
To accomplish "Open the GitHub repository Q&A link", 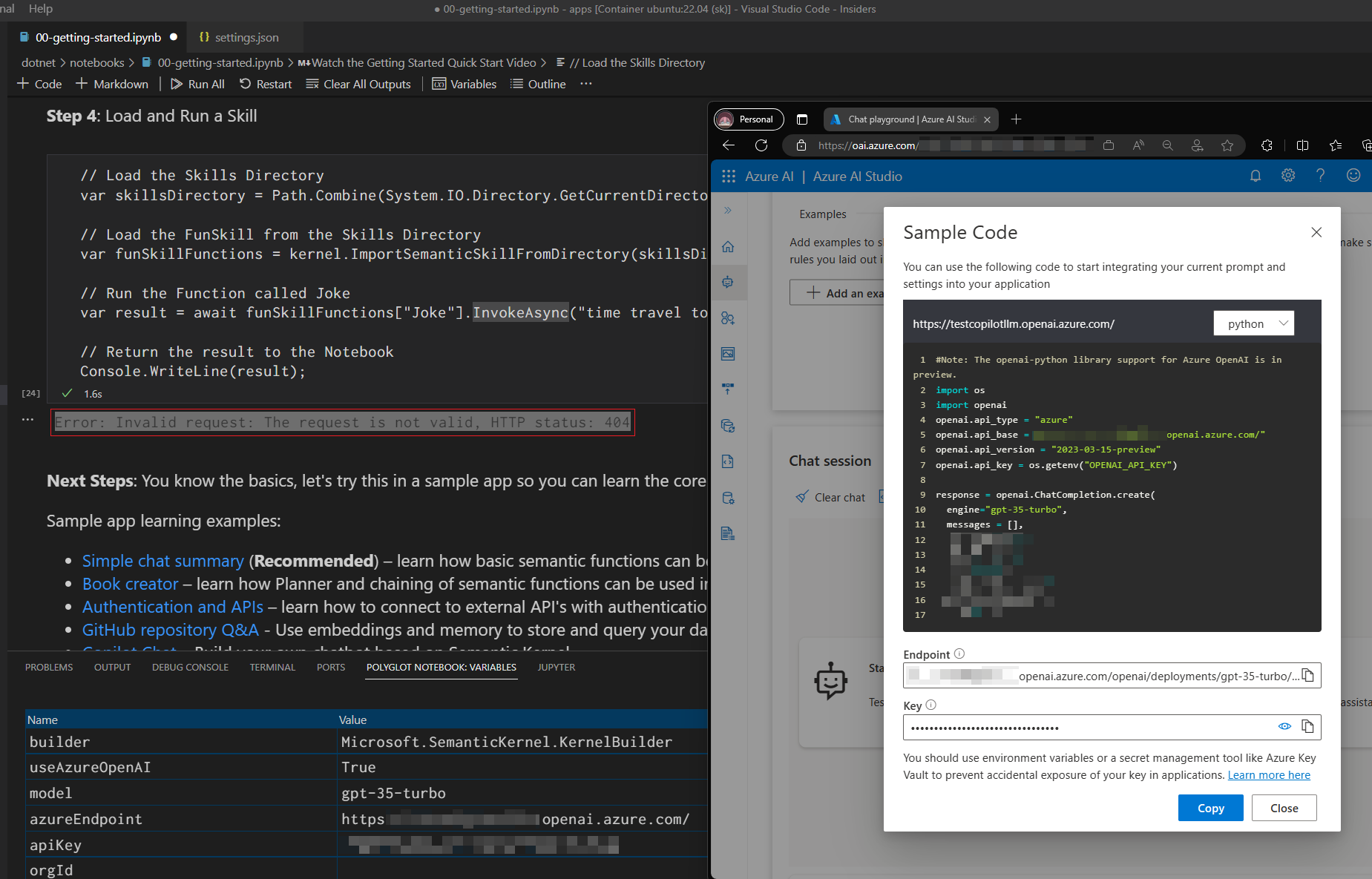I will (x=170, y=630).
